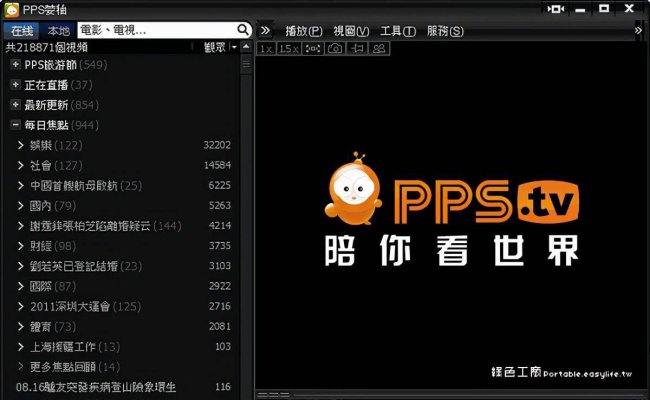Maximize the PPS window
This screenshot has width=650, height=400.
click(x=604, y=8)
